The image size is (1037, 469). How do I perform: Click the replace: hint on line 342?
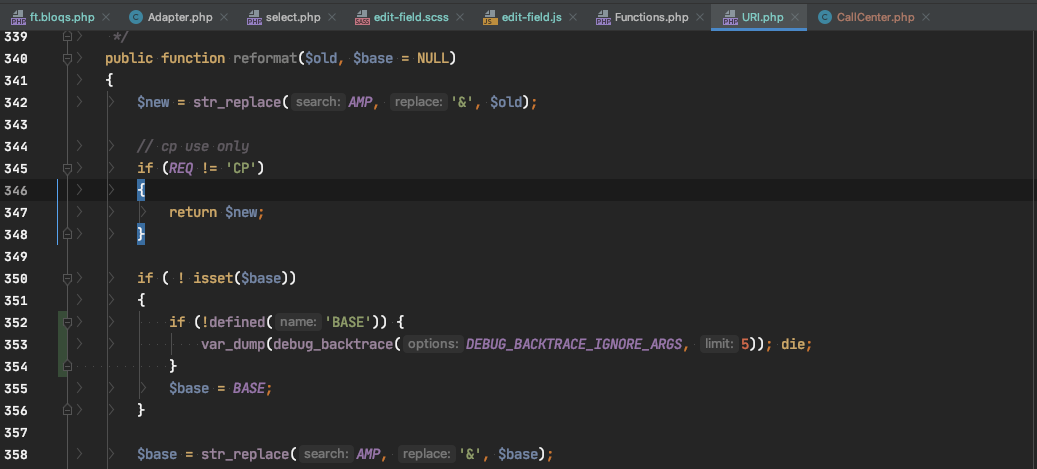pyautogui.click(x=419, y=103)
